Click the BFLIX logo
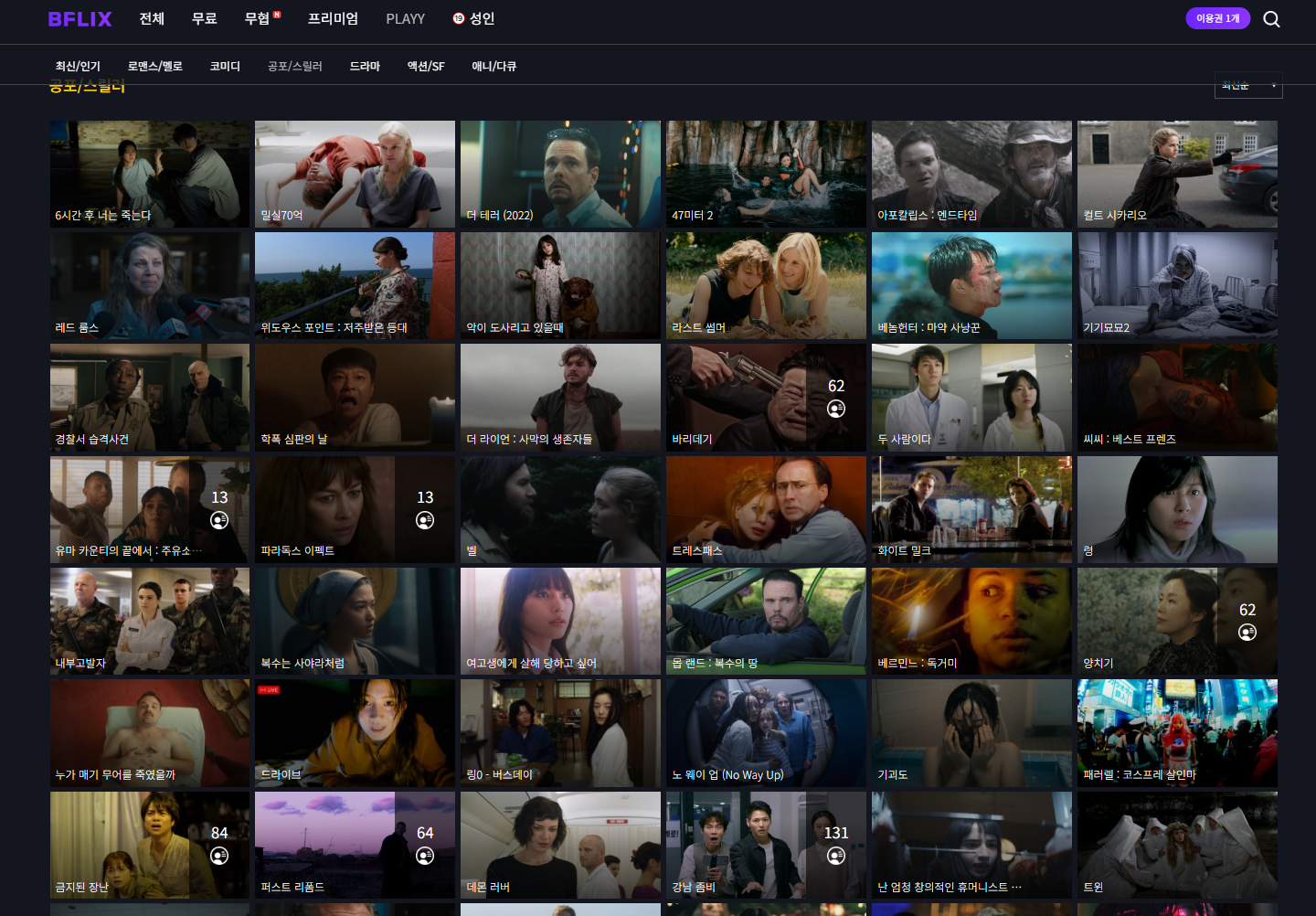Image resolution: width=1316 pixels, height=916 pixels. coord(80,19)
